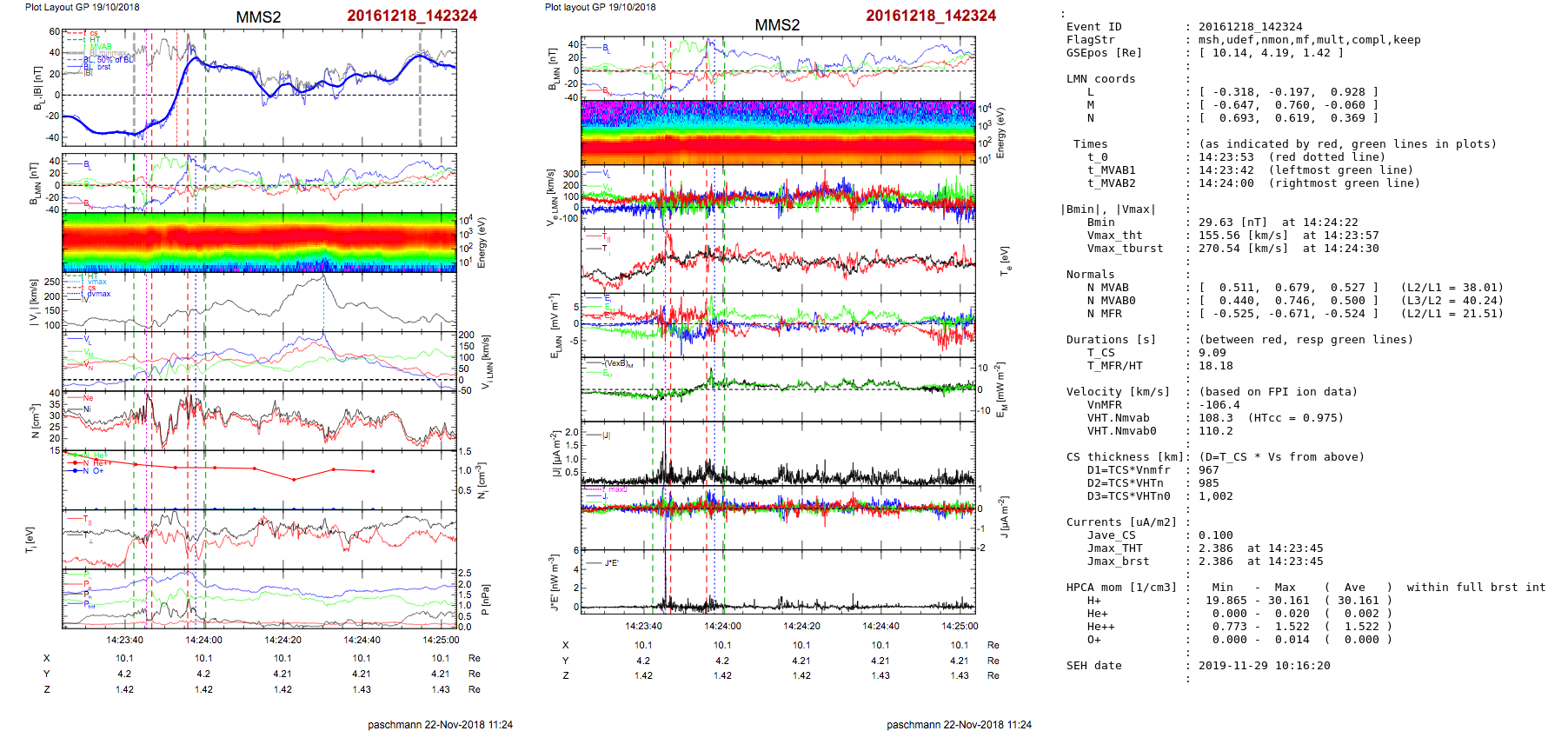Click the red 20161218_142324 title above right plot

pyautogui.click(x=931, y=16)
